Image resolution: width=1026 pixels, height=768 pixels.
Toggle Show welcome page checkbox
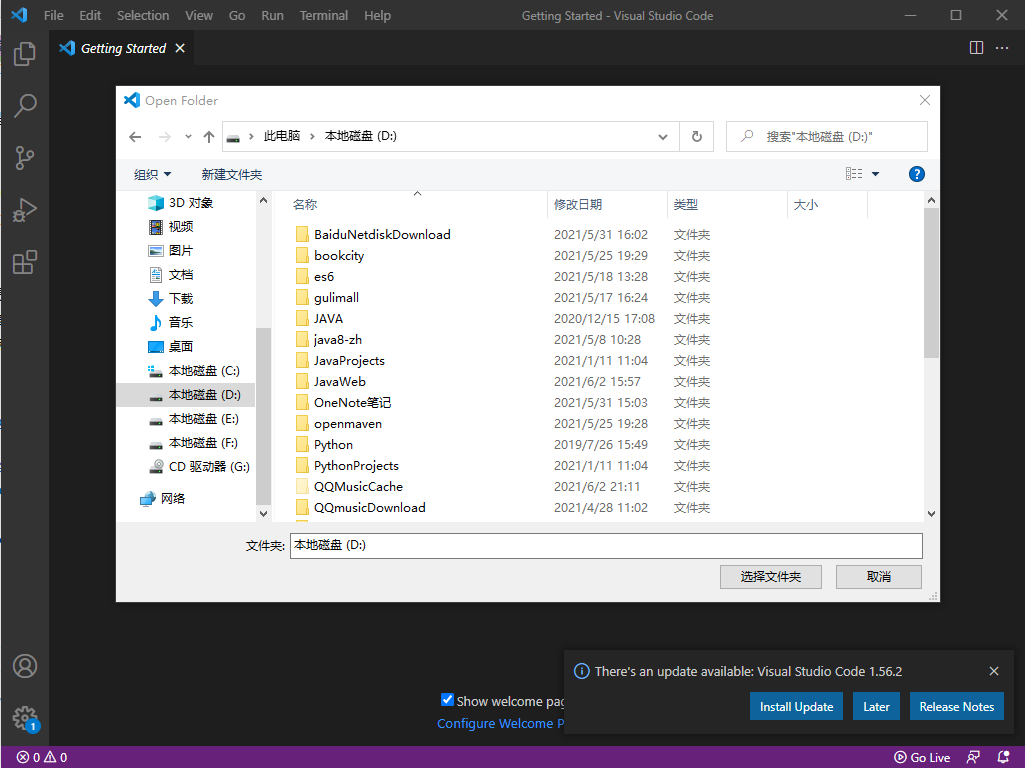(x=447, y=700)
